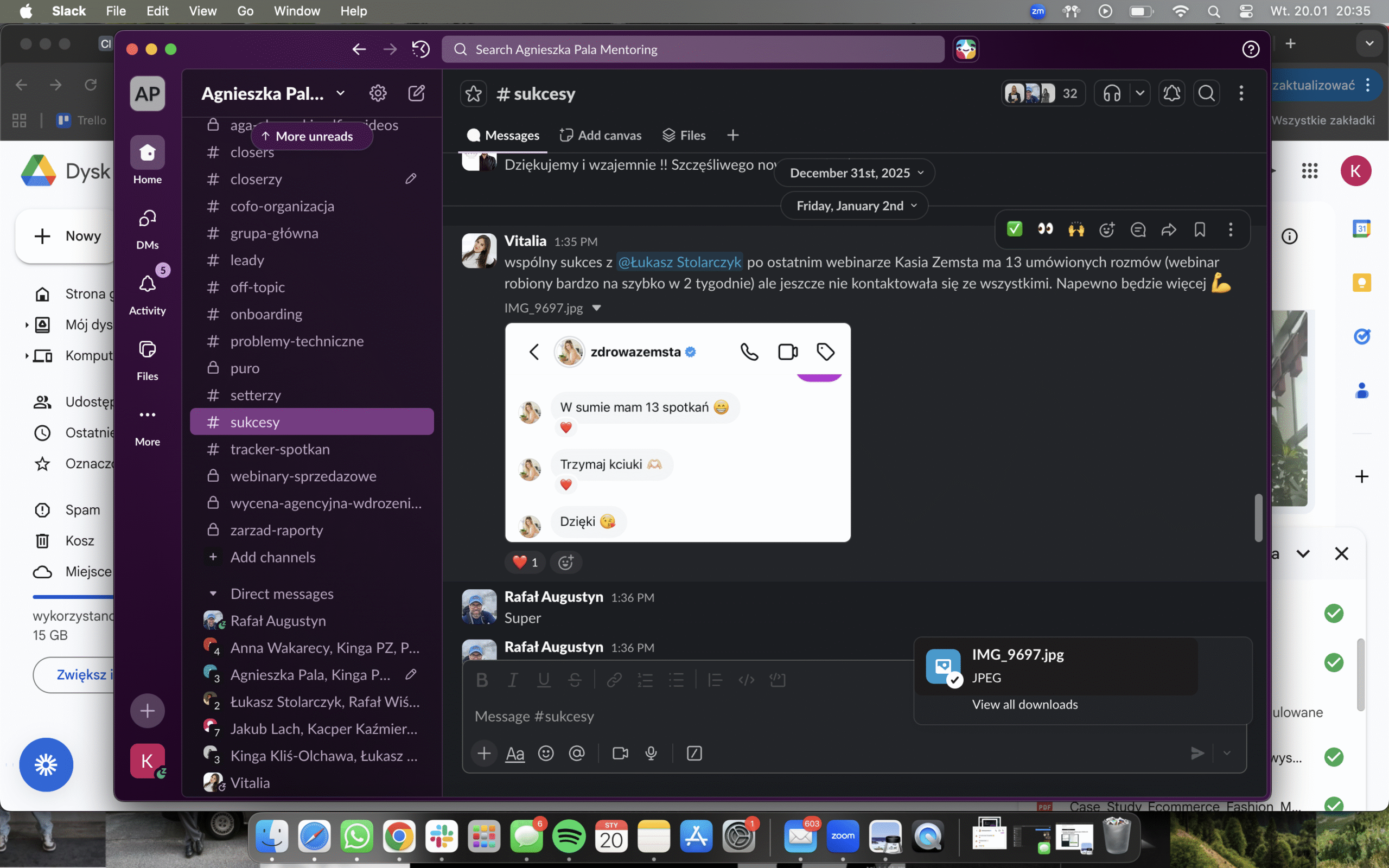Click View all downloads link
1389x868 pixels.
[1024, 704]
